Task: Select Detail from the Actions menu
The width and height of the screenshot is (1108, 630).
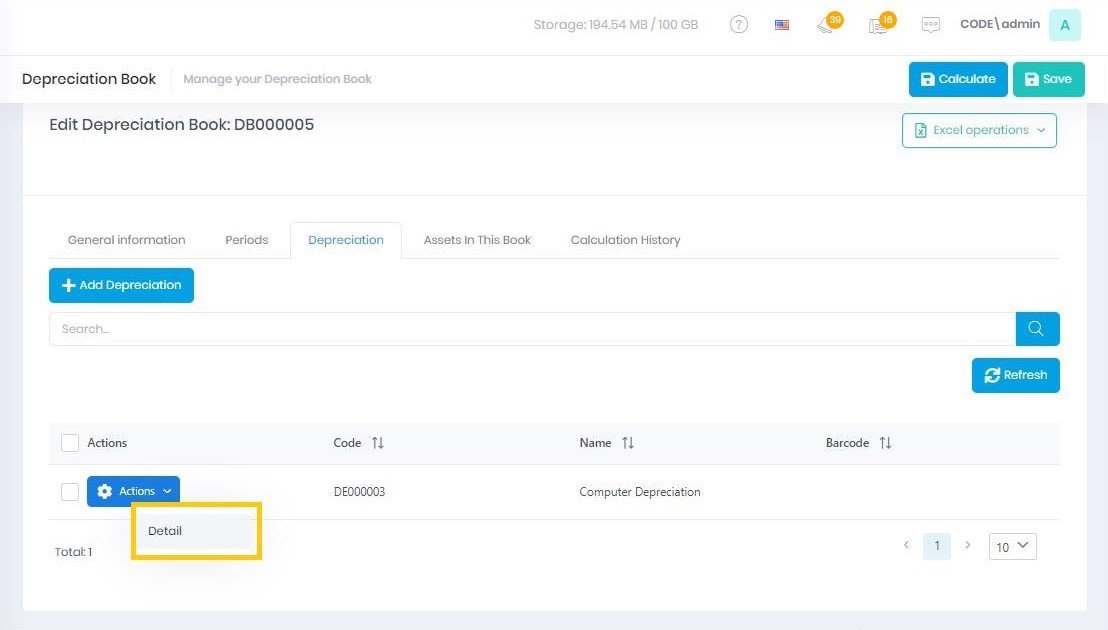Action: coord(166,531)
